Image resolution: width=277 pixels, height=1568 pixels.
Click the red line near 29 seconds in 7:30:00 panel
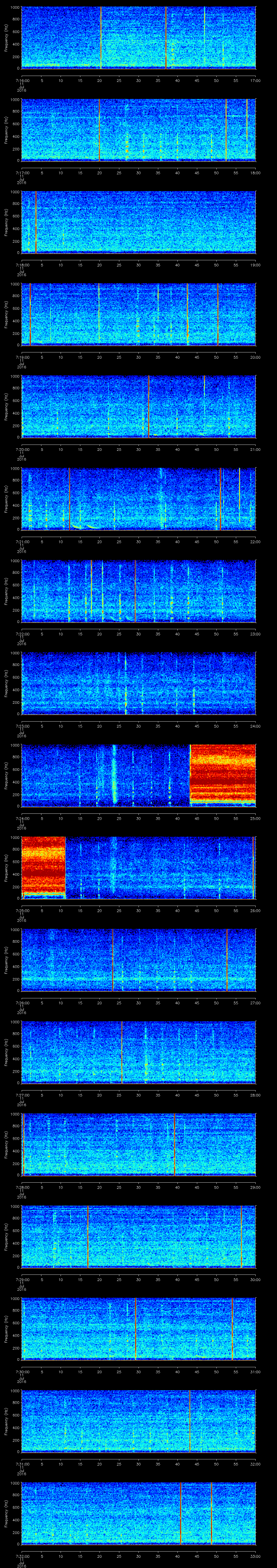pos(135,1329)
